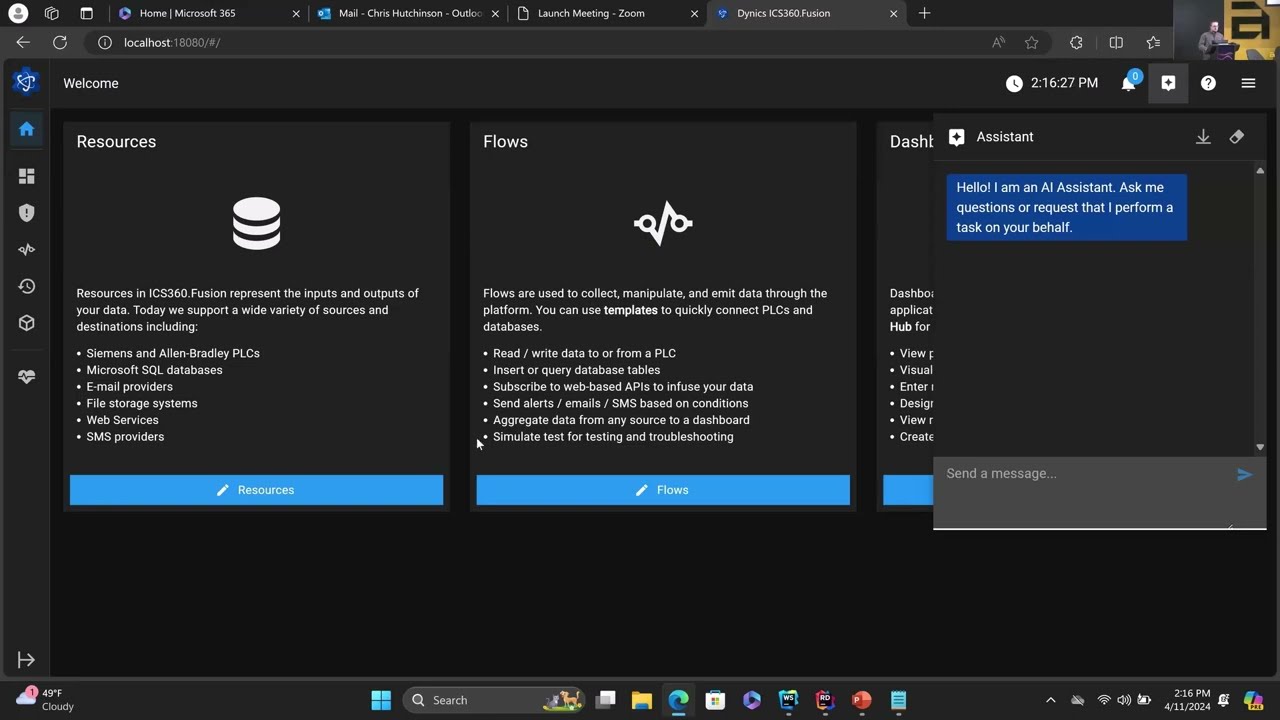Open the history clock icon in sidebar
Viewport: 1280px width, 720px height.
click(x=26, y=286)
